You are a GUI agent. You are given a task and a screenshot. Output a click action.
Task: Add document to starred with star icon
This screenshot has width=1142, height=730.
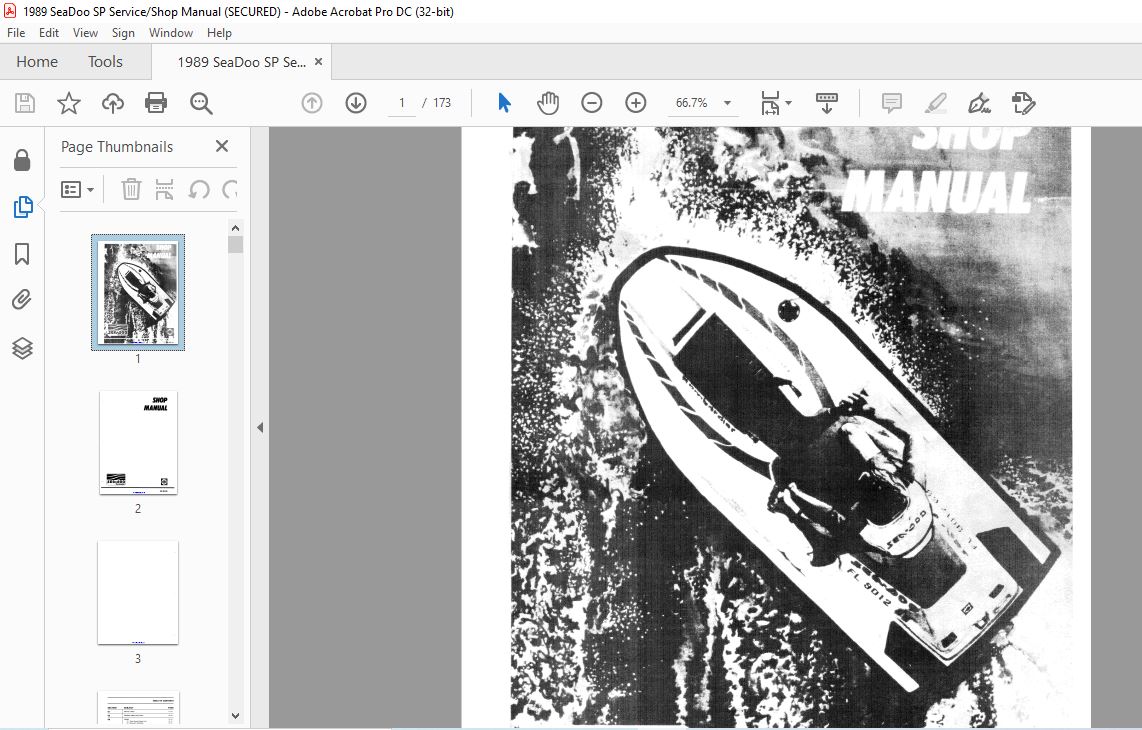tap(68, 103)
